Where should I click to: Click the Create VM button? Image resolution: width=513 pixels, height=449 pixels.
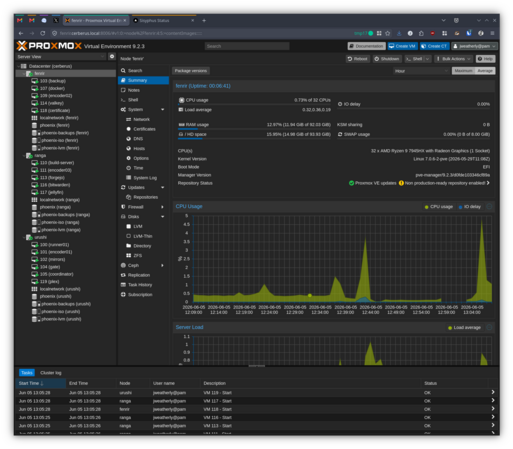coord(402,46)
